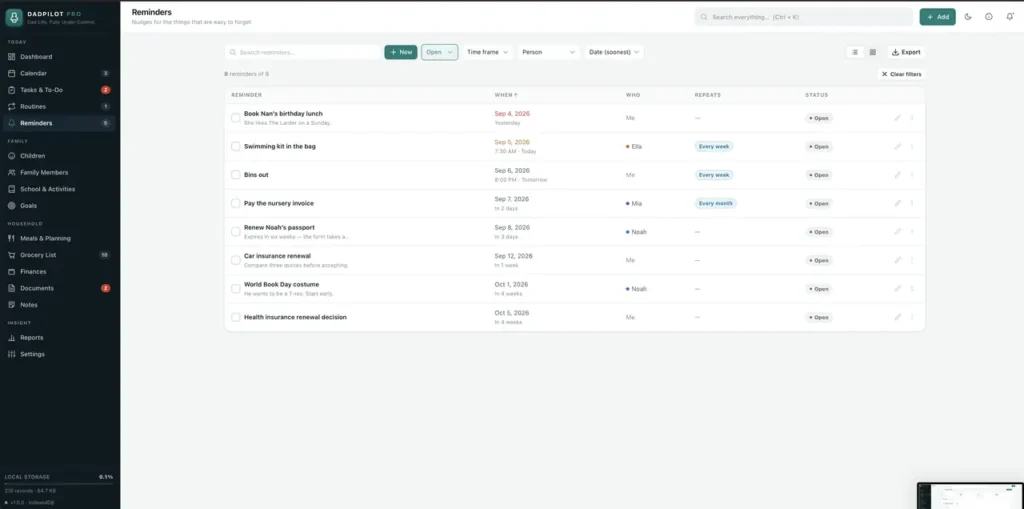Open the info icon in the top bar

(x=989, y=17)
